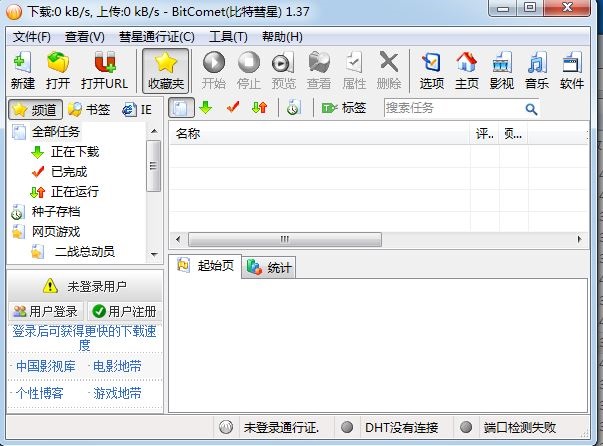Click the 停止 stop toolbar icon
Viewport: 603px width, 446px height.
click(x=249, y=71)
